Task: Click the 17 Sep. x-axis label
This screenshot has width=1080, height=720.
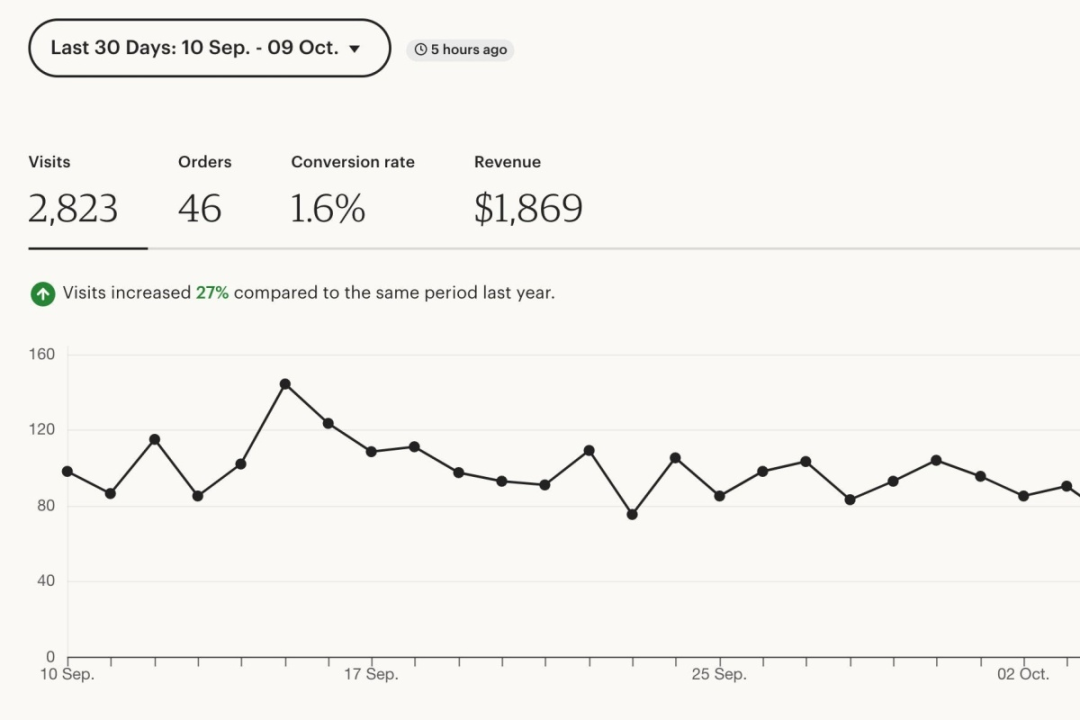Action: tap(371, 674)
